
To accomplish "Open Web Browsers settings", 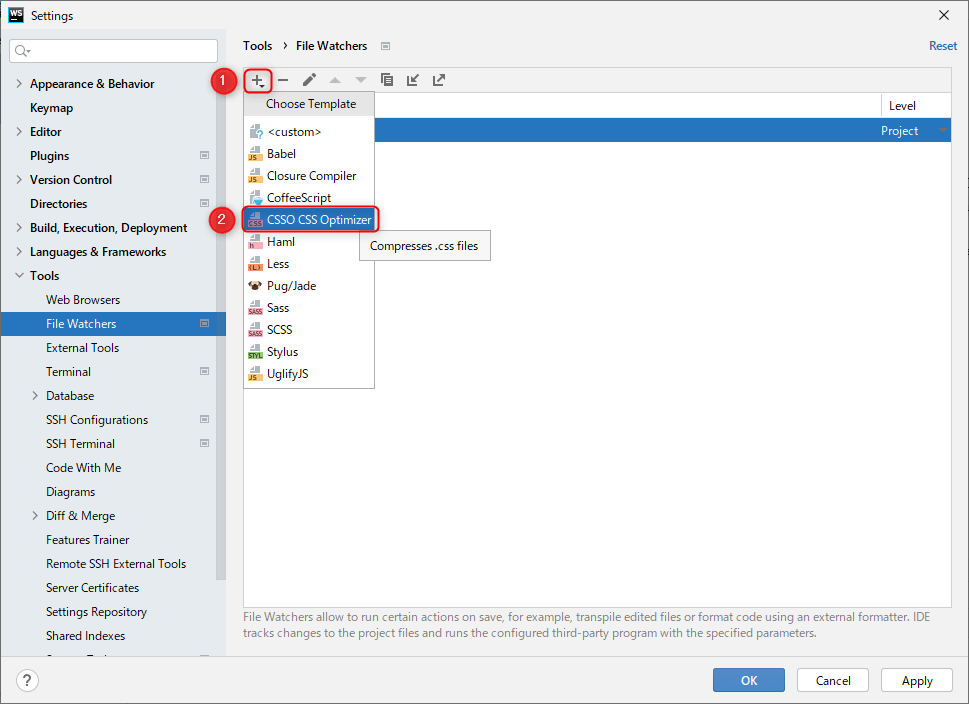I will pyautogui.click(x=83, y=300).
